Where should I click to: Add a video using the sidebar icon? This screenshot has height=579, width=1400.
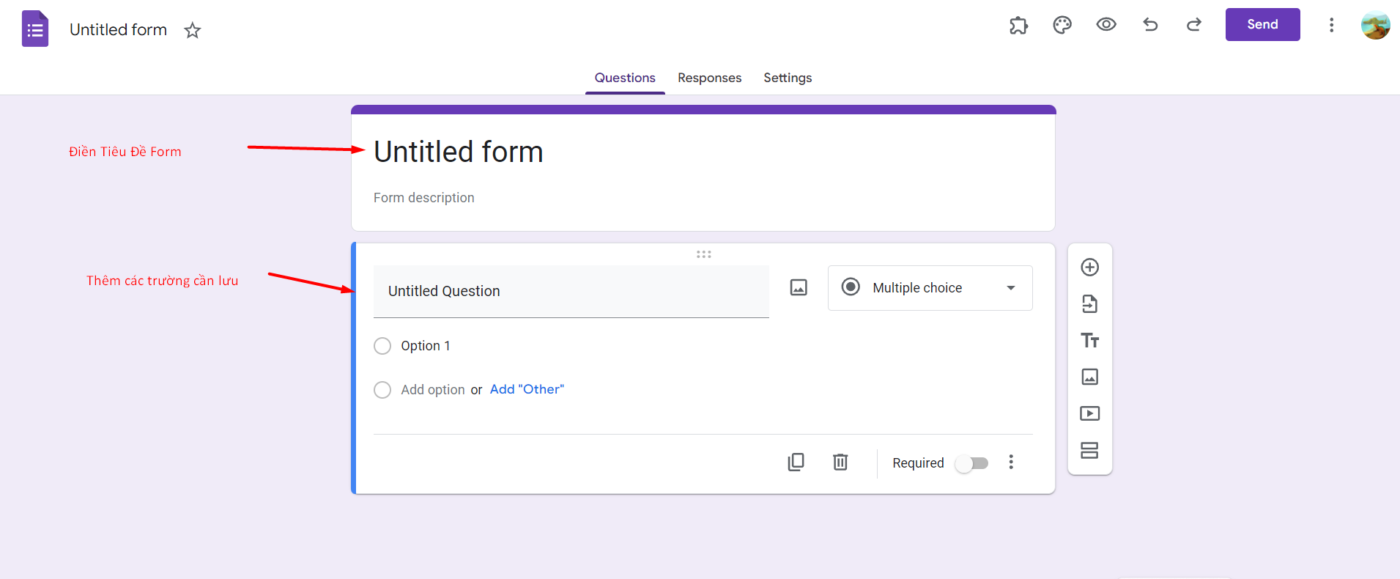tap(1089, 413)
